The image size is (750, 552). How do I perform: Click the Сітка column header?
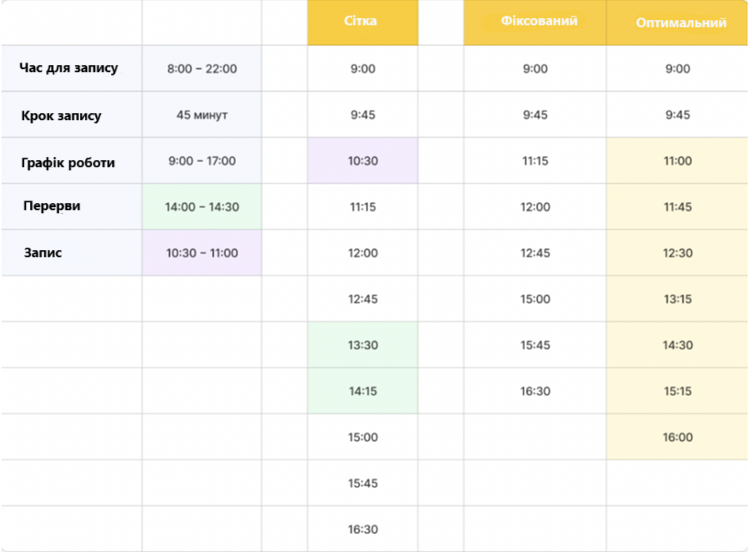click(x=362, y=22)
